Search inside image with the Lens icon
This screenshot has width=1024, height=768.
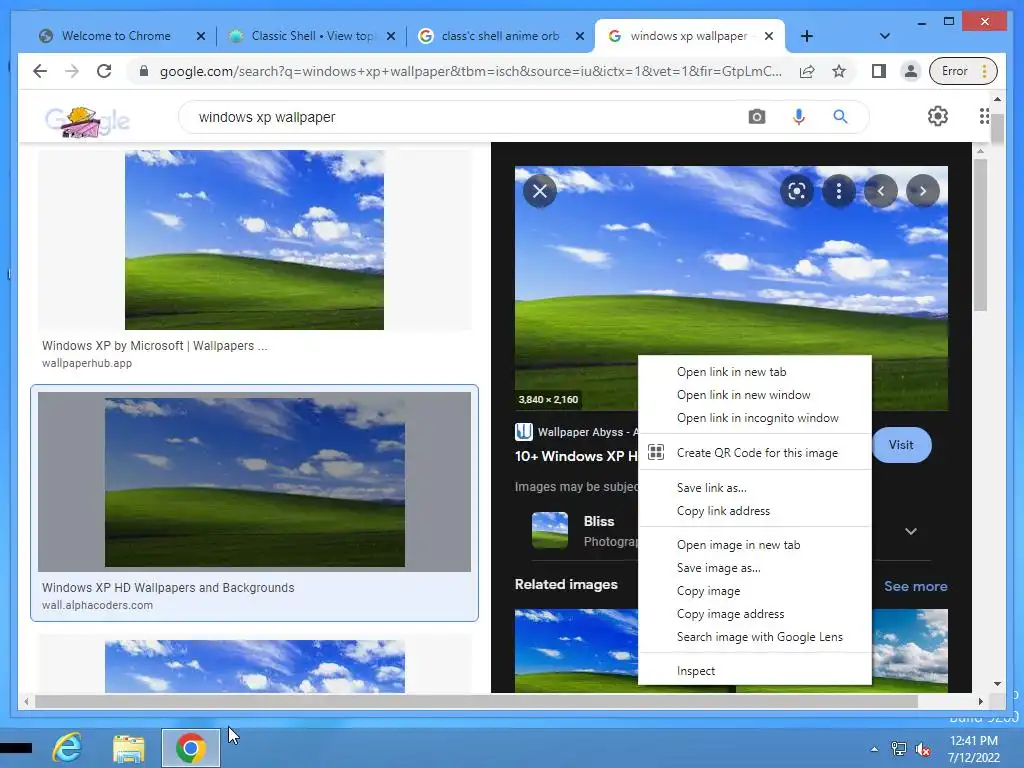[x=797, y=191]
